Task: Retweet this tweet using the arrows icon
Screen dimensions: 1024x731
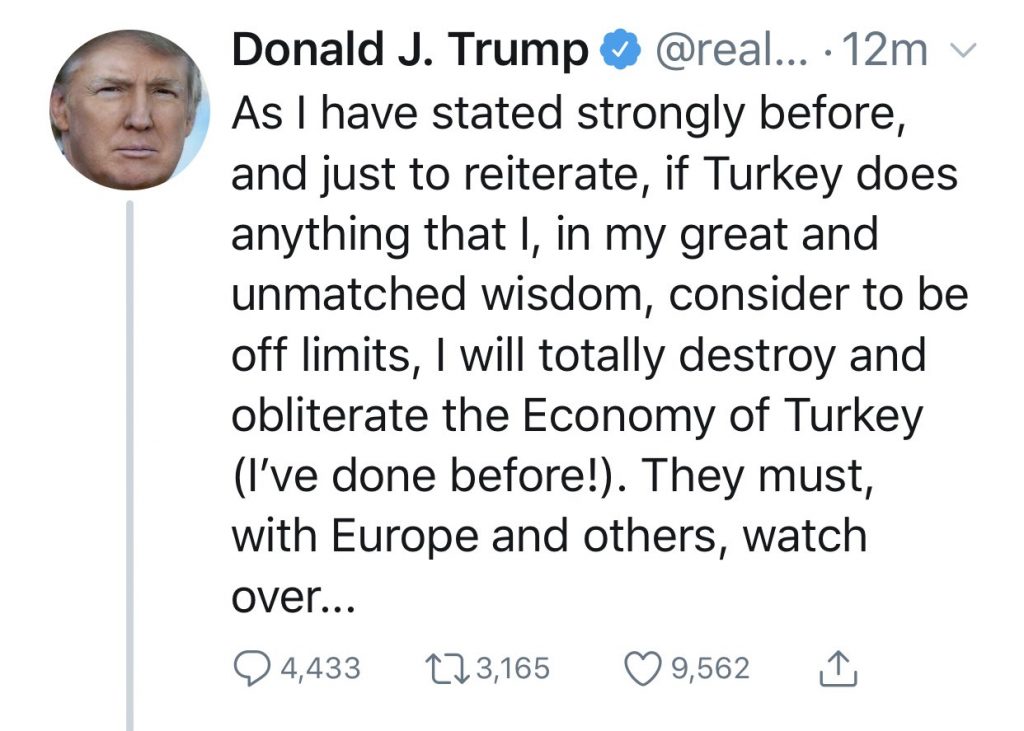Action: 444,668
